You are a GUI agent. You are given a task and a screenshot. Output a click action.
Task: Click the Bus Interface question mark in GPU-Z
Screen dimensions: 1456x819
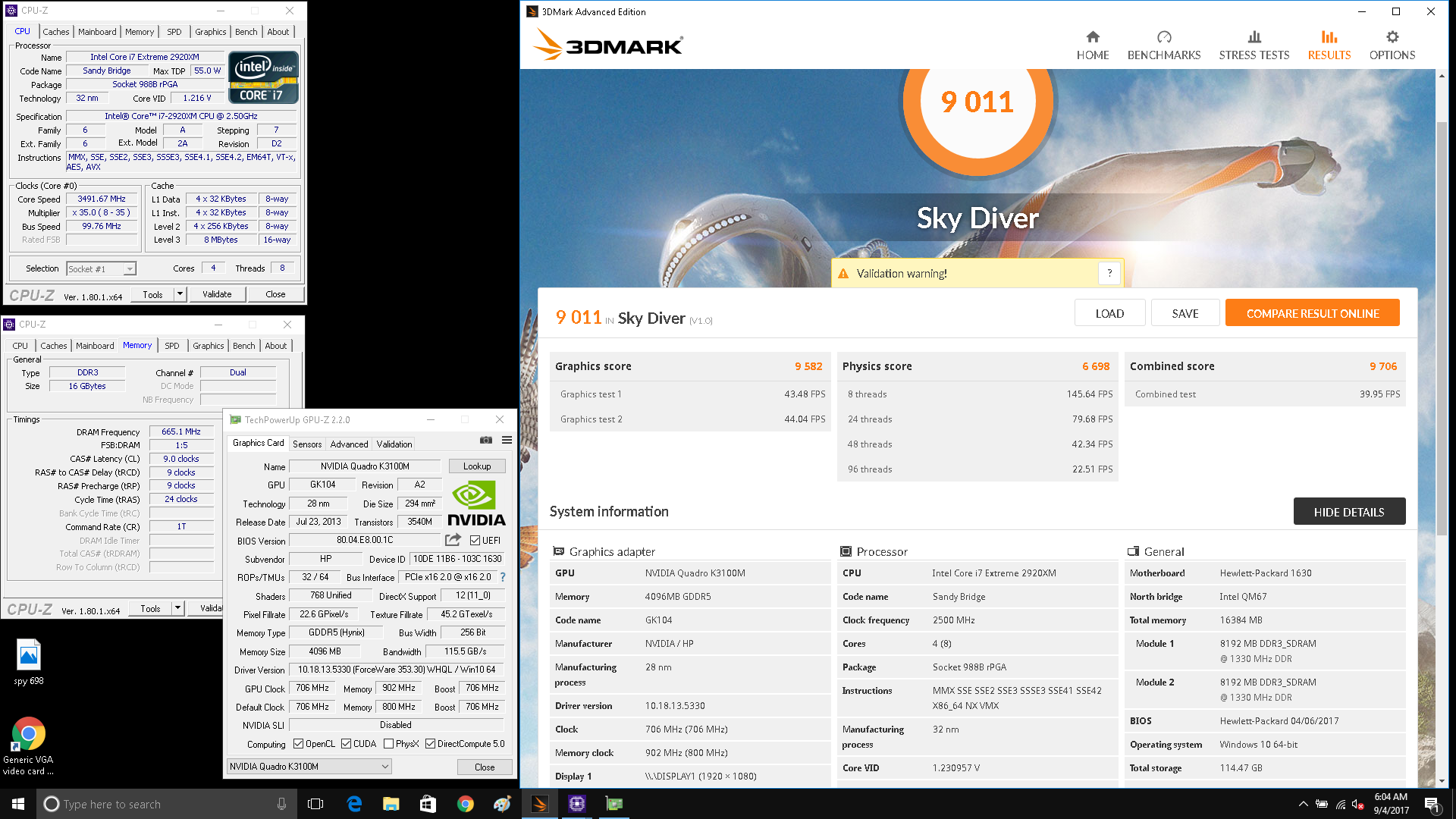[502, 577]
